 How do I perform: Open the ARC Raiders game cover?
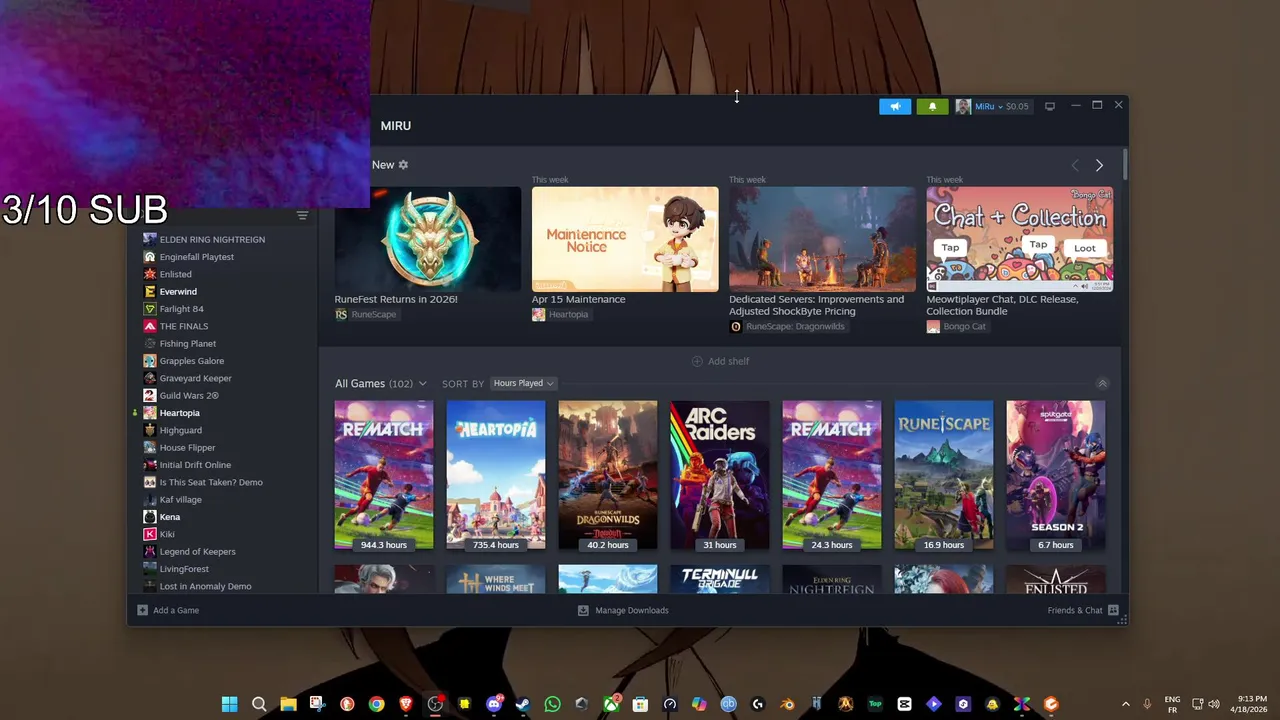[x=720, y=475]
